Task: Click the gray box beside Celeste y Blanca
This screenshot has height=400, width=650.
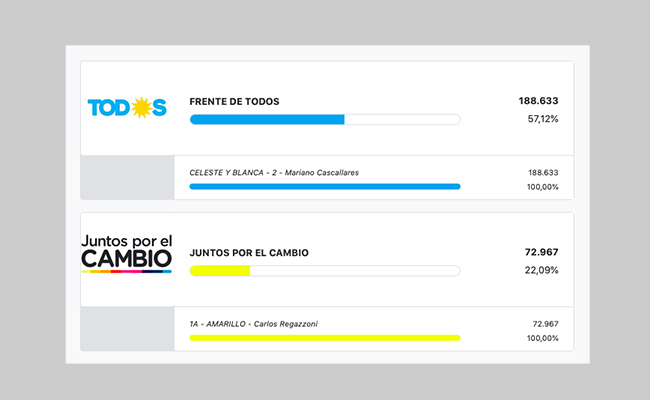Action: (x=127, y=177)
